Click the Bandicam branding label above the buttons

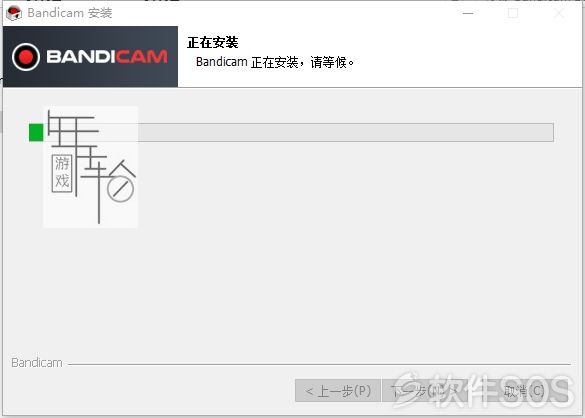pos(37,363)
